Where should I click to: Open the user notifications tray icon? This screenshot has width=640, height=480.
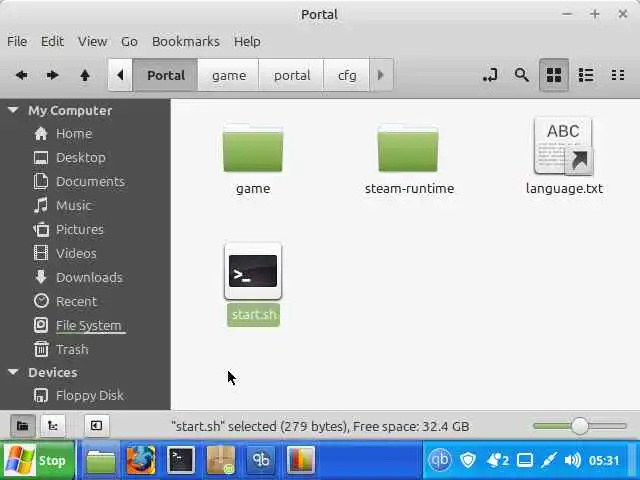click(x=497, y=460)
